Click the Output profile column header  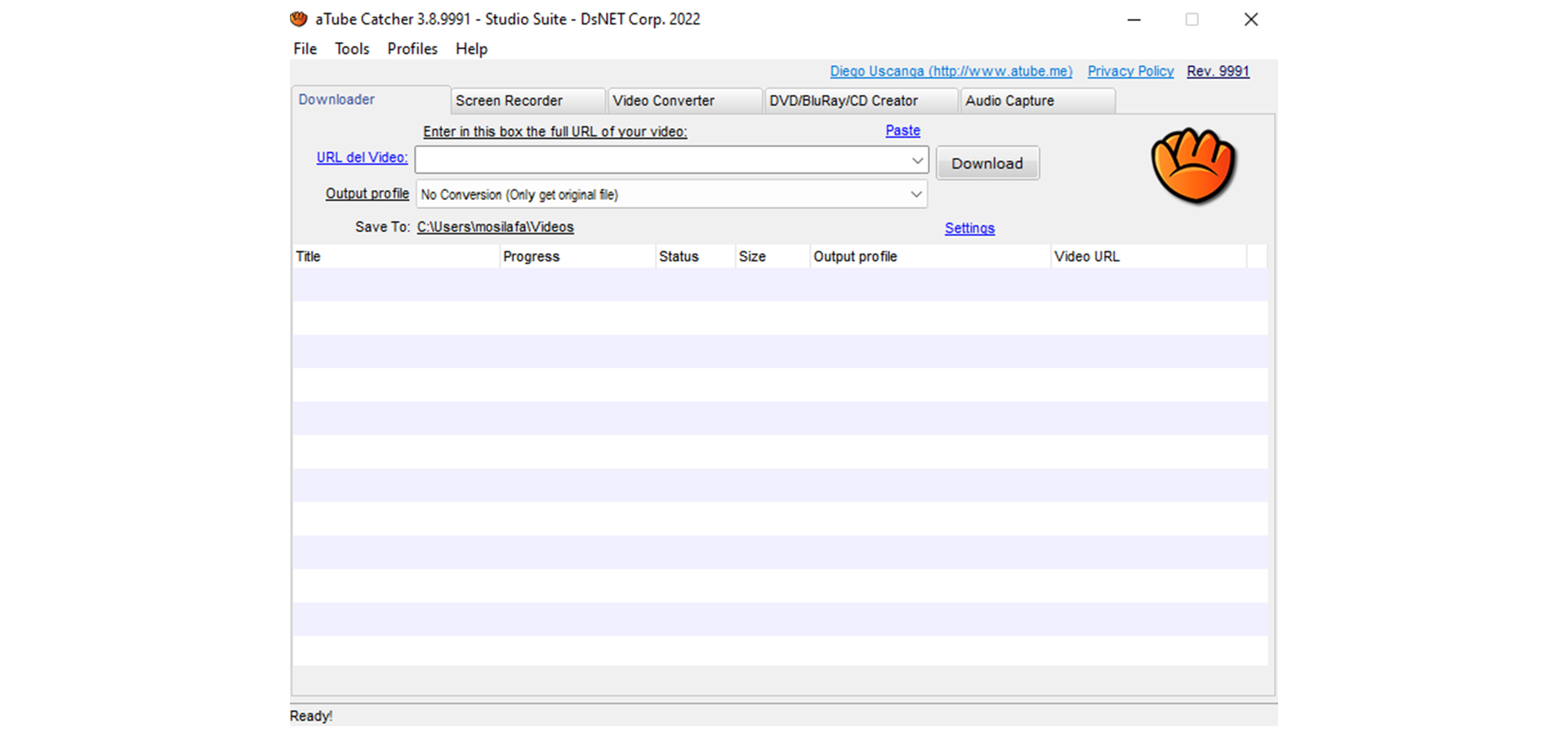(x=930, y=256)
